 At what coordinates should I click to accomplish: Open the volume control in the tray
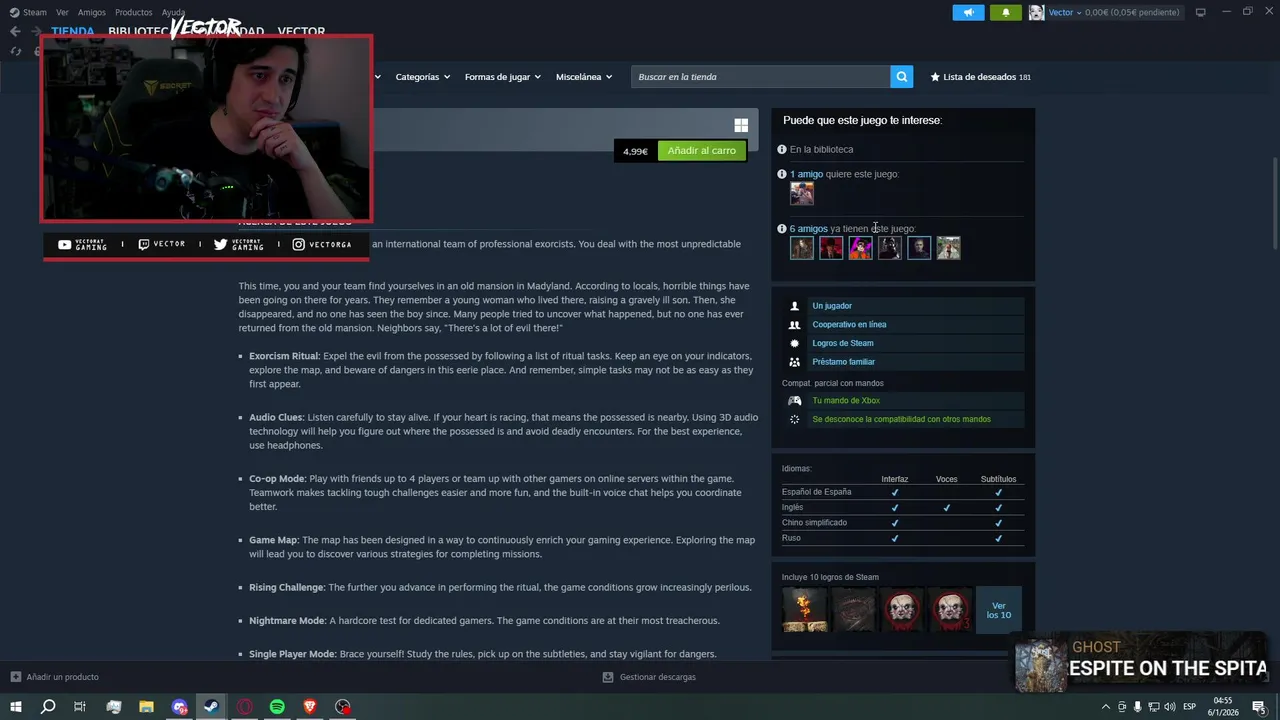click(x=1170, y=707)
